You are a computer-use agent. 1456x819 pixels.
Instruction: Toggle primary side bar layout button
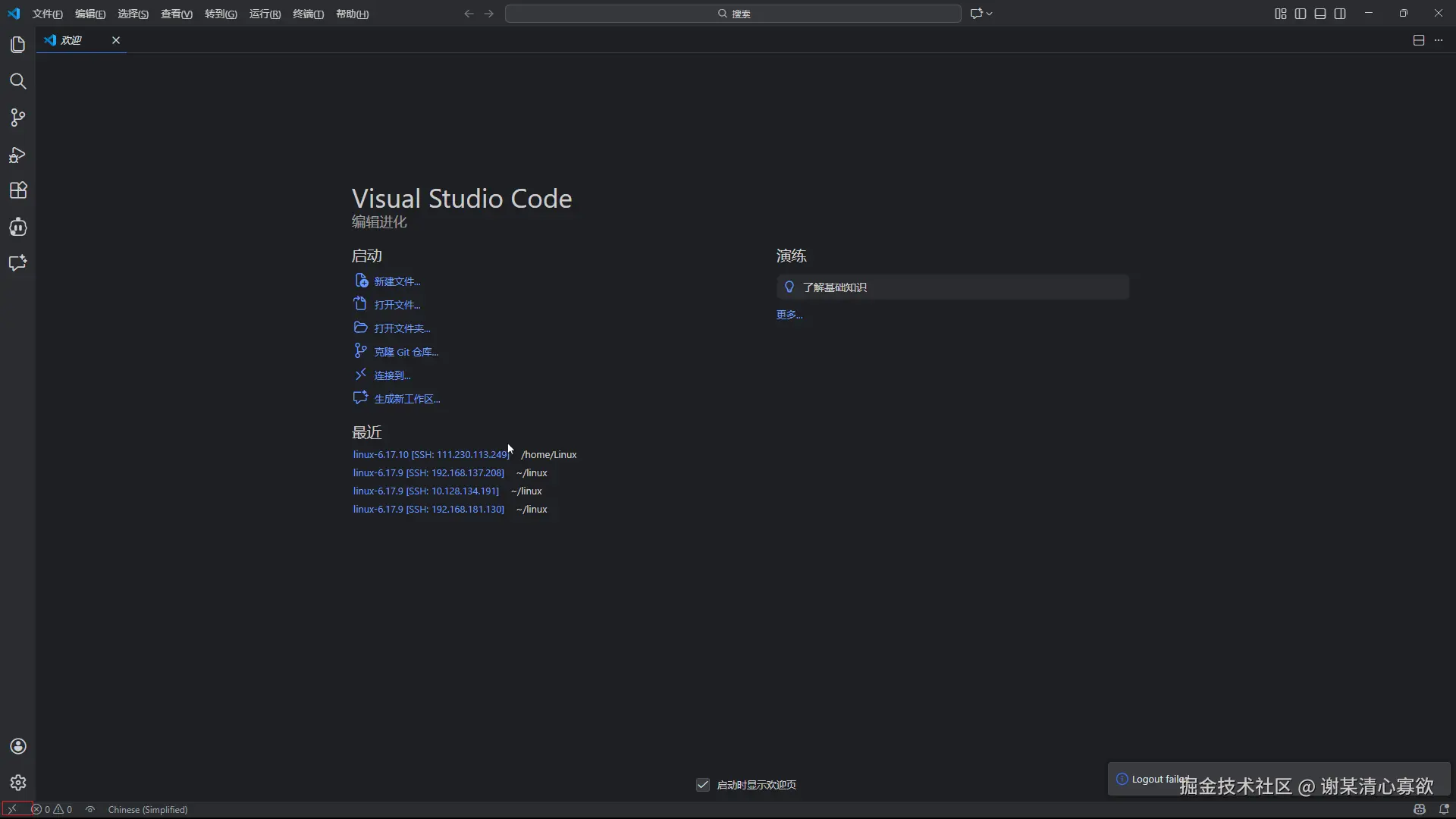[1301, 14]
